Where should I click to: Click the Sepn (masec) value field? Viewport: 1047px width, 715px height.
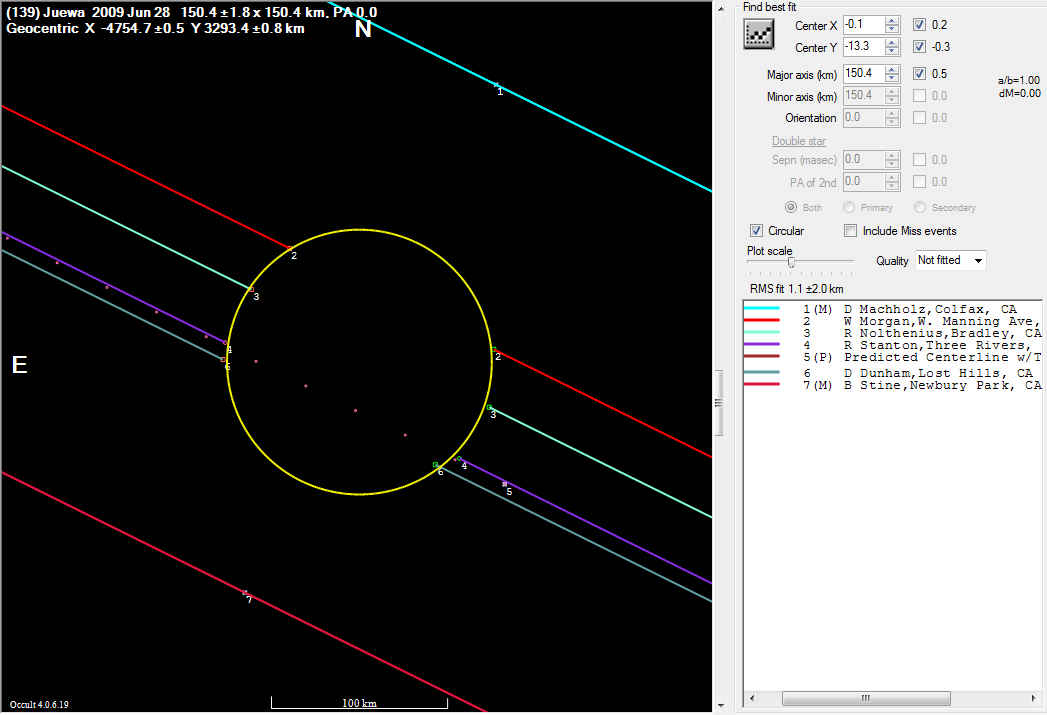pyautogui.click(x=864, y=160)
